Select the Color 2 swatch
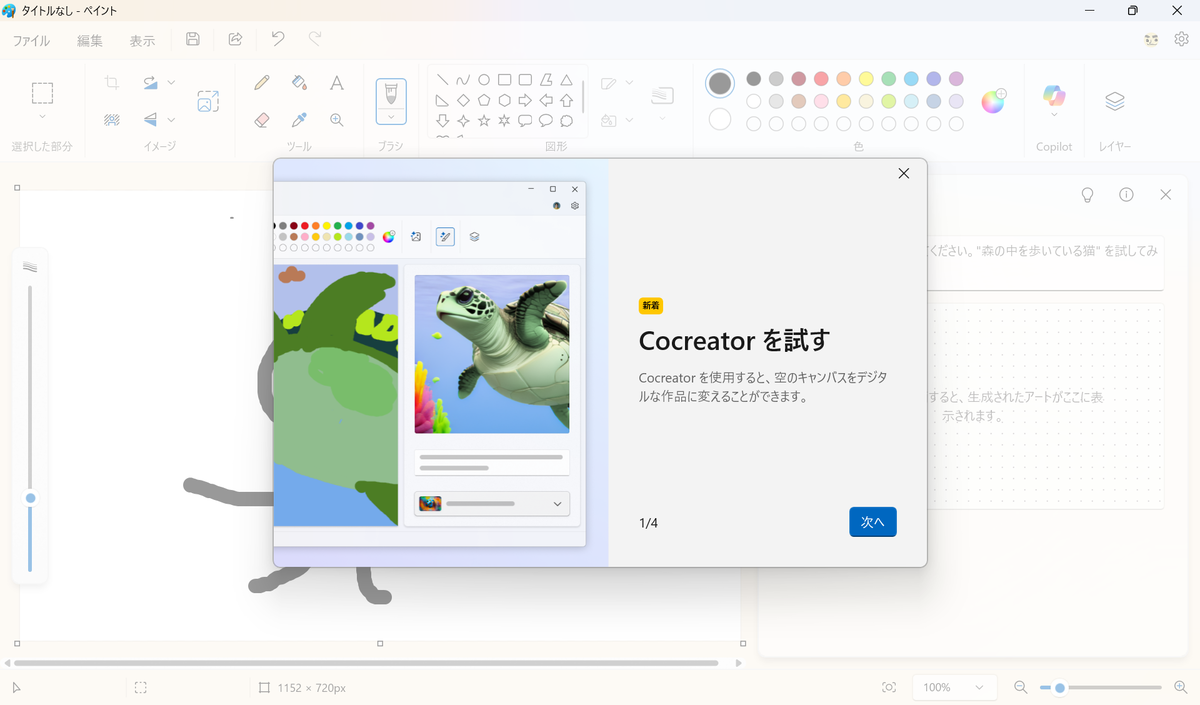Image resolution: width=1200 pixels, height=705 pixels. pos(720,119)
